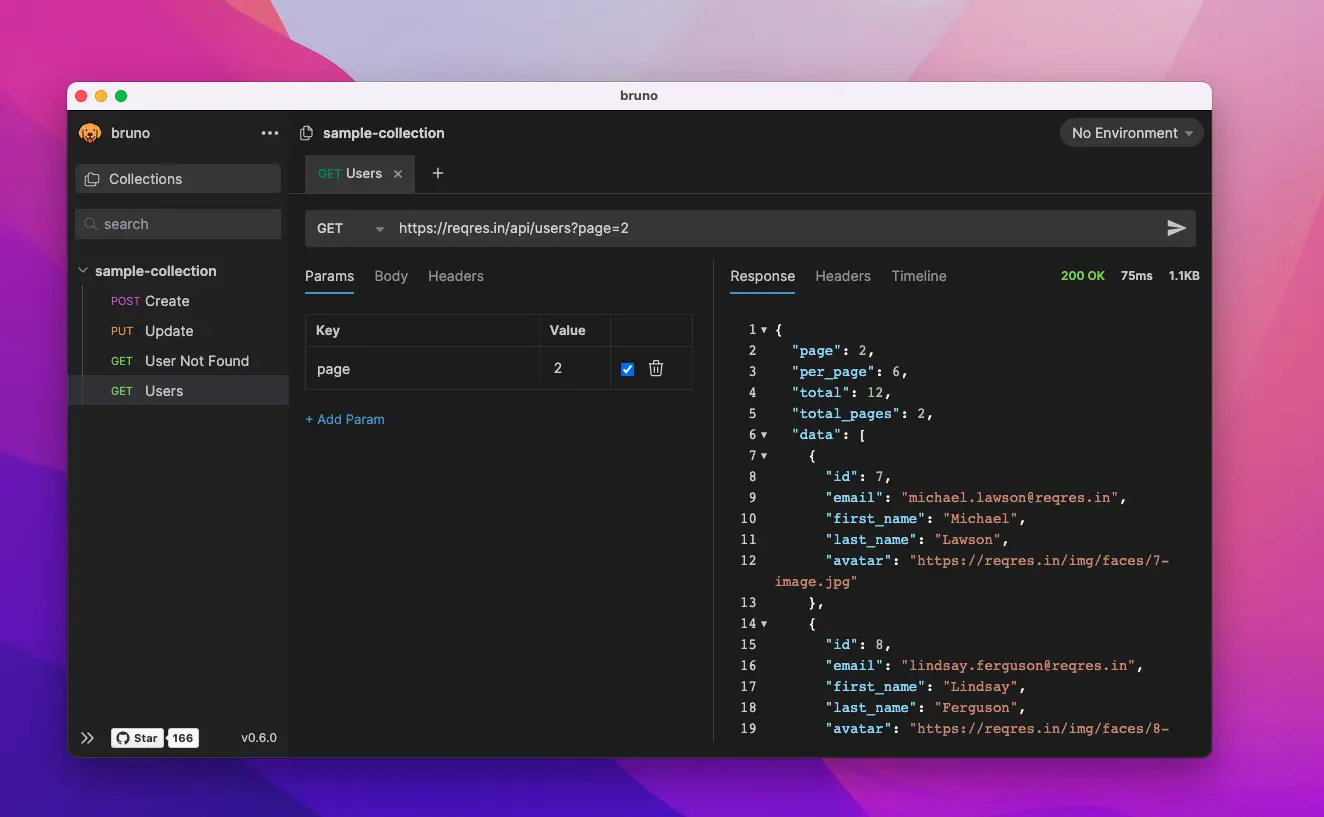Delete the page param with trash icon
The image size is (1324, 817).
click(x=656, y=368)
